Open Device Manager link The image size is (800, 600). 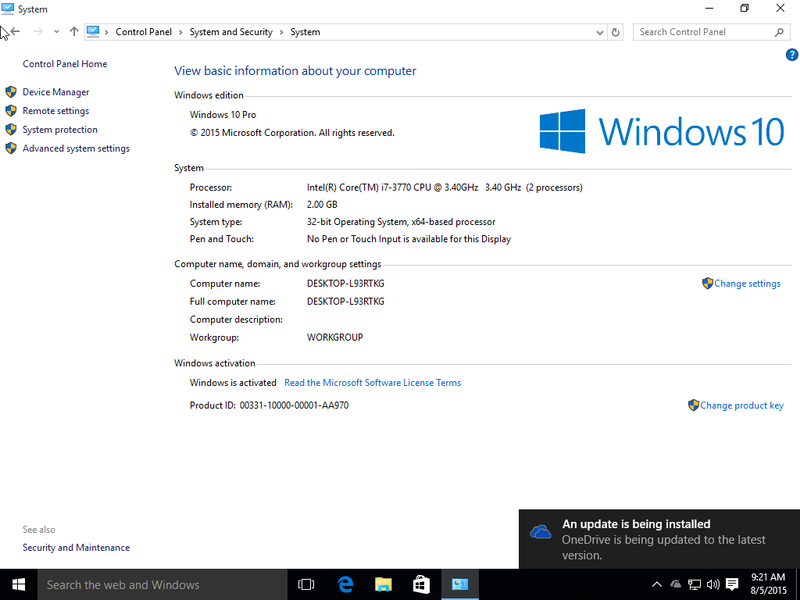pos(56,92)
